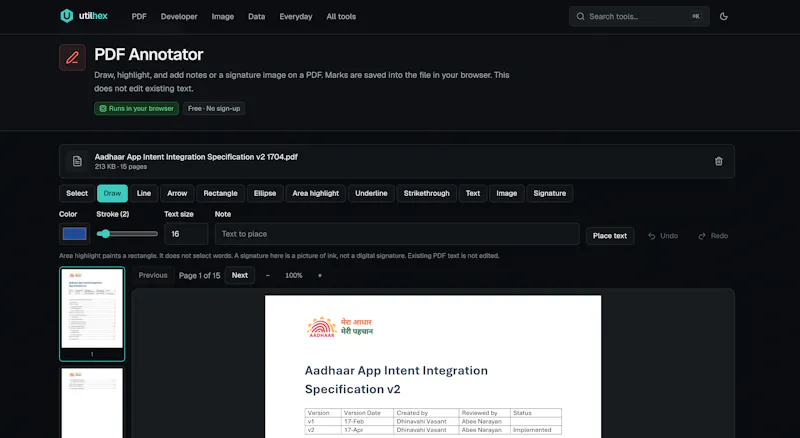Click the Place text button
Viewport: 800px width, 438px height.
pos(610,236)
